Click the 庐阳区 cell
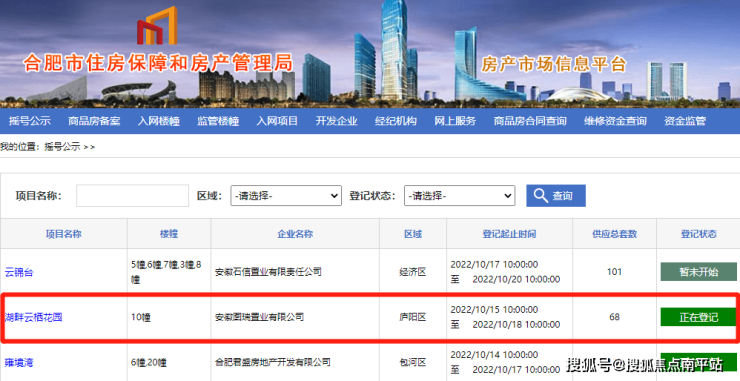740x381 pixels. (413, 317)
